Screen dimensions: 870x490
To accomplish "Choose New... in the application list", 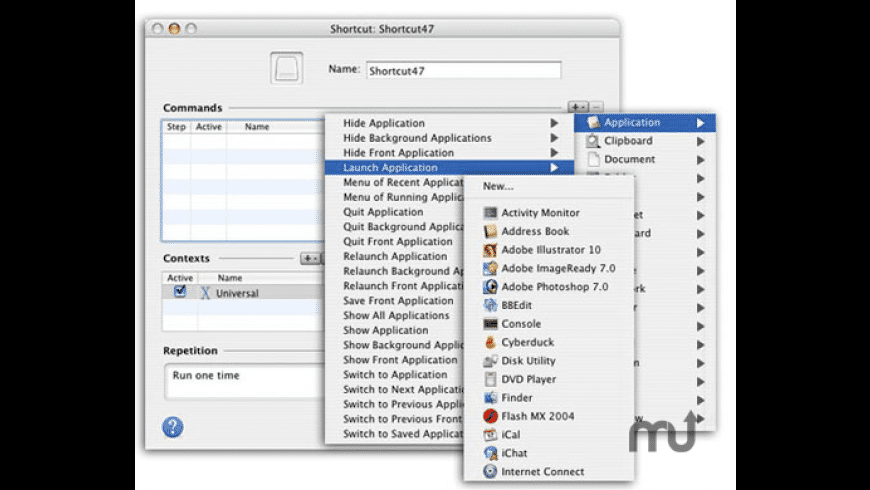I will click(x=498, y=186).
